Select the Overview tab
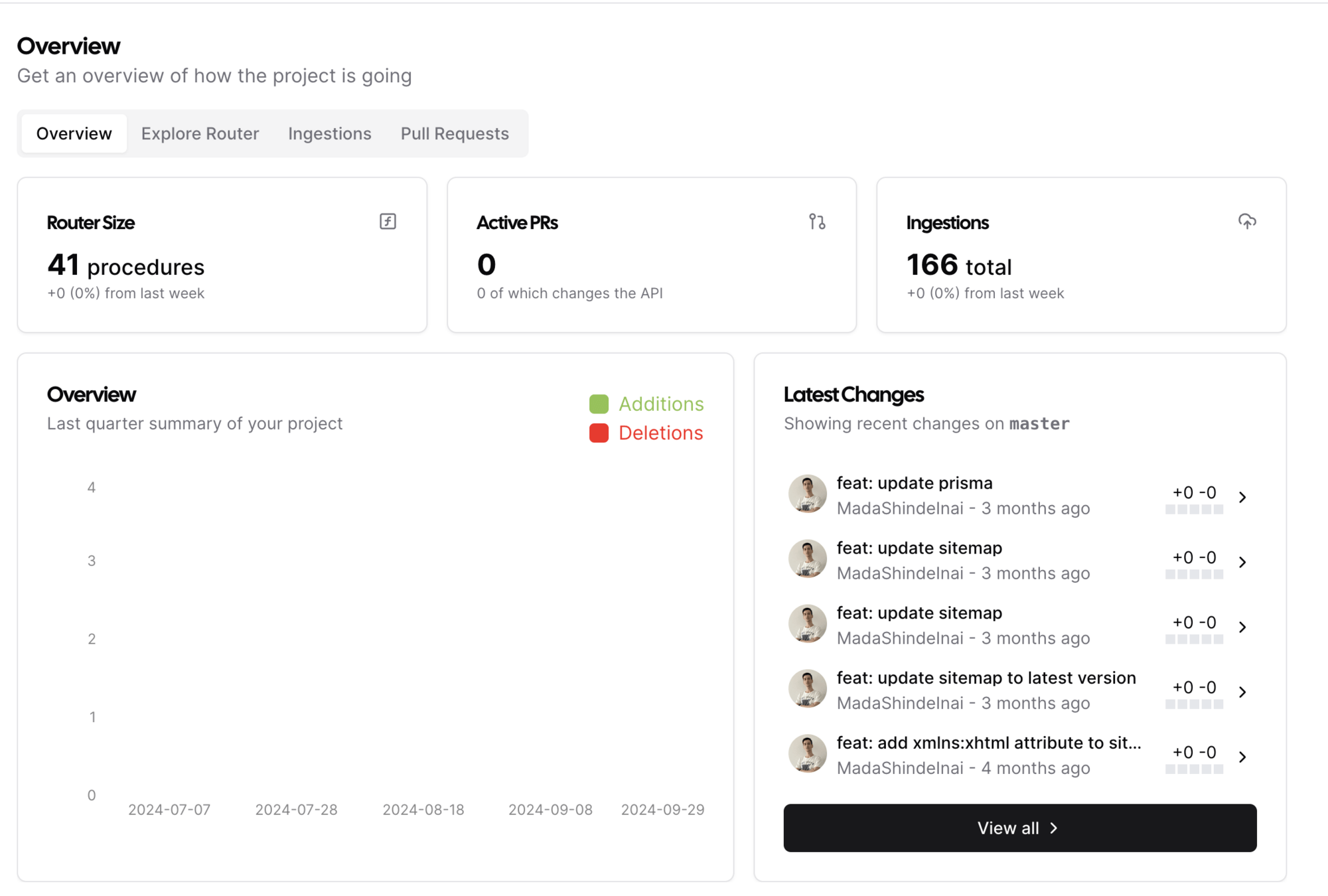The width and height of the screenshot is (1328, 896). [x=74, y=133]
